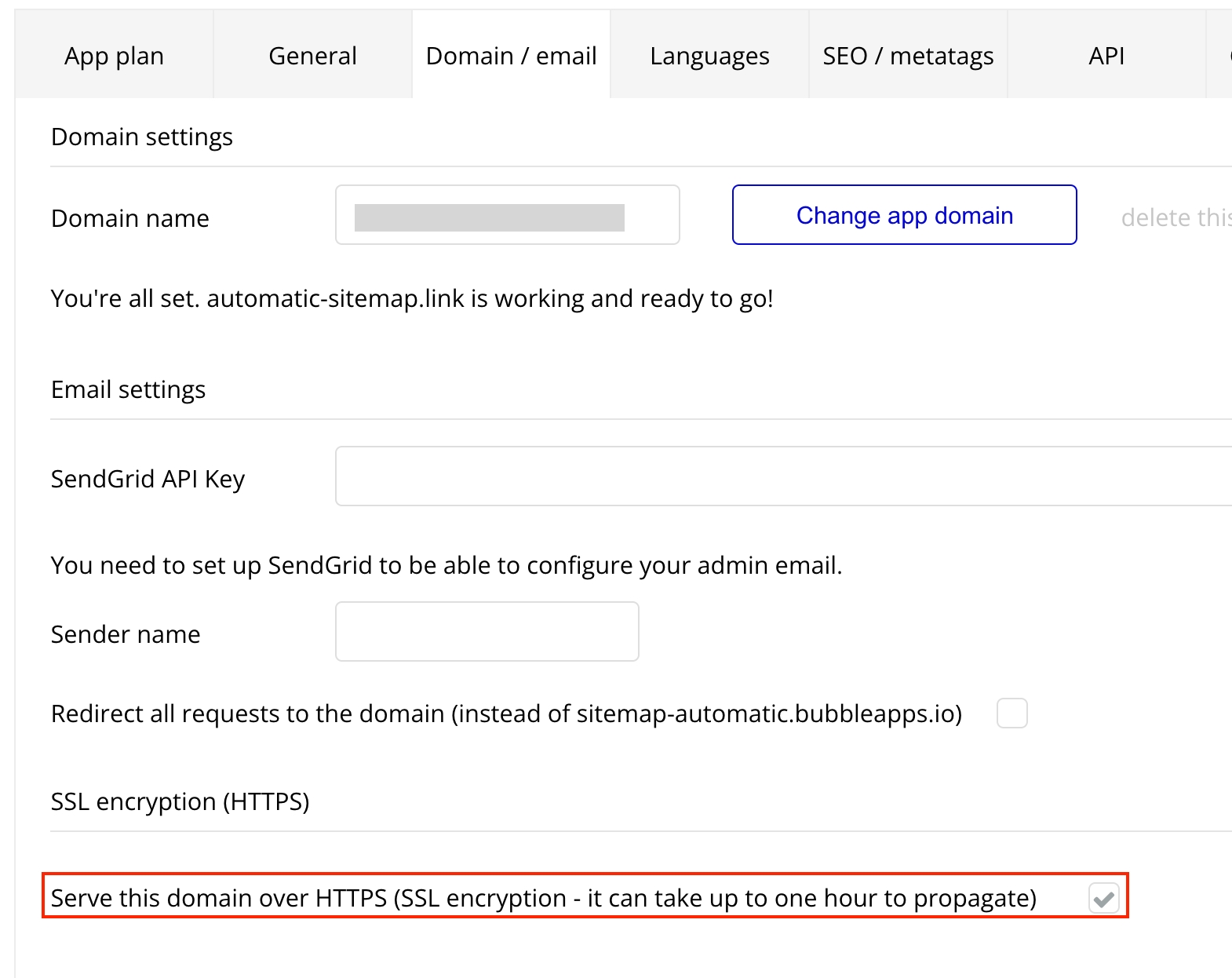Select the Domain / email tab
This screenshot has width=1232, height=978.
(511, 56)
